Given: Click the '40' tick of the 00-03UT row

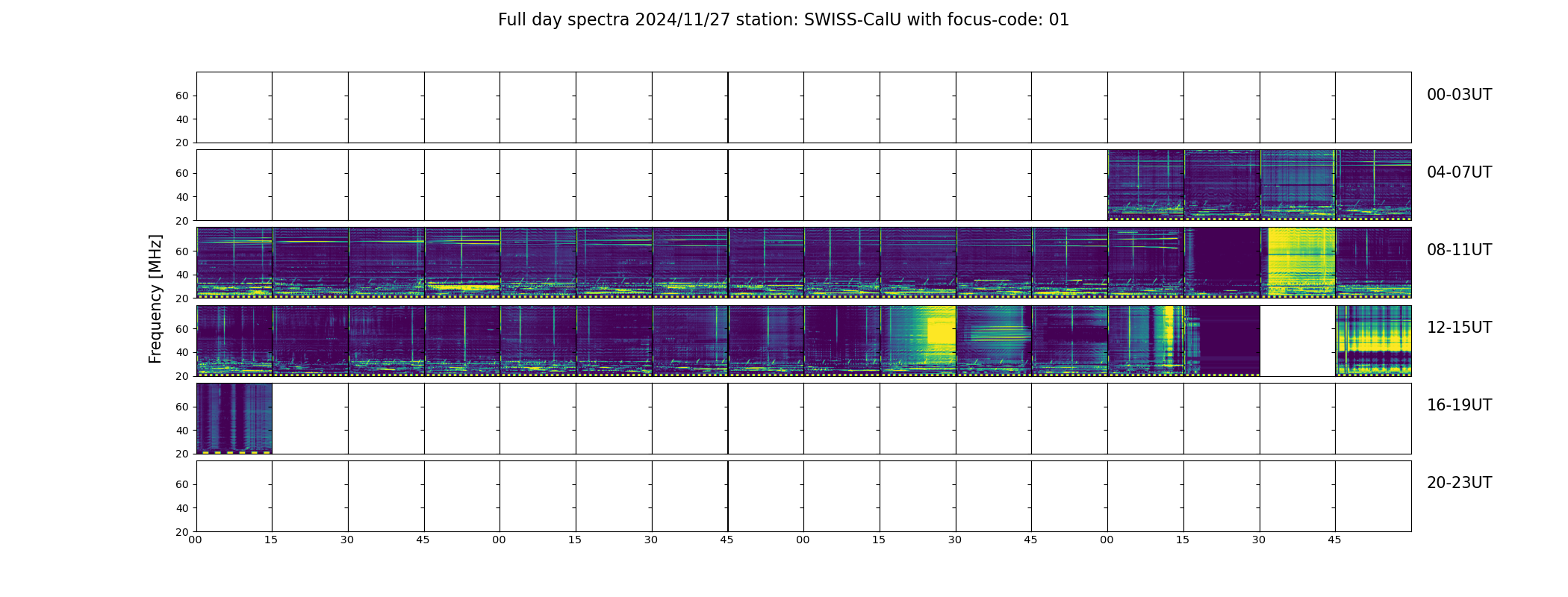Looking at the screenshot, I should pos(181,119).
